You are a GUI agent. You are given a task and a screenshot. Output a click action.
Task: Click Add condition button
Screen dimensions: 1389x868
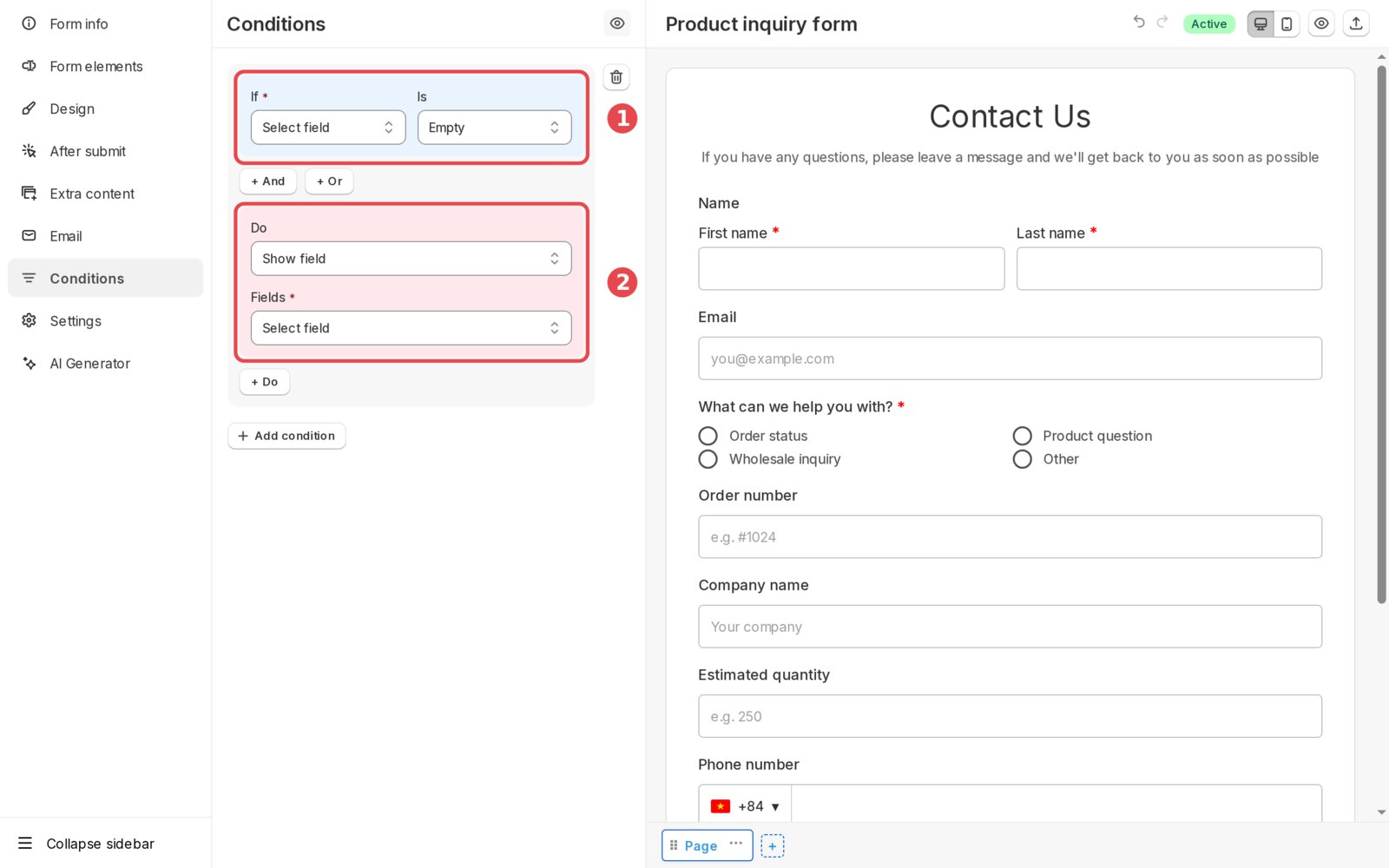[286, 436]
